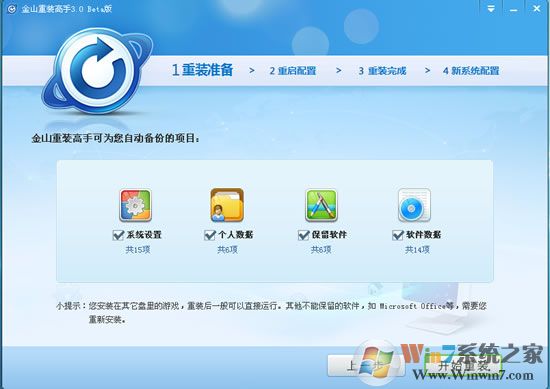Select step 4 新系统配置
The width and height of the screenshot is (550, 389).
pyautogui.click(x=471, y=71)
